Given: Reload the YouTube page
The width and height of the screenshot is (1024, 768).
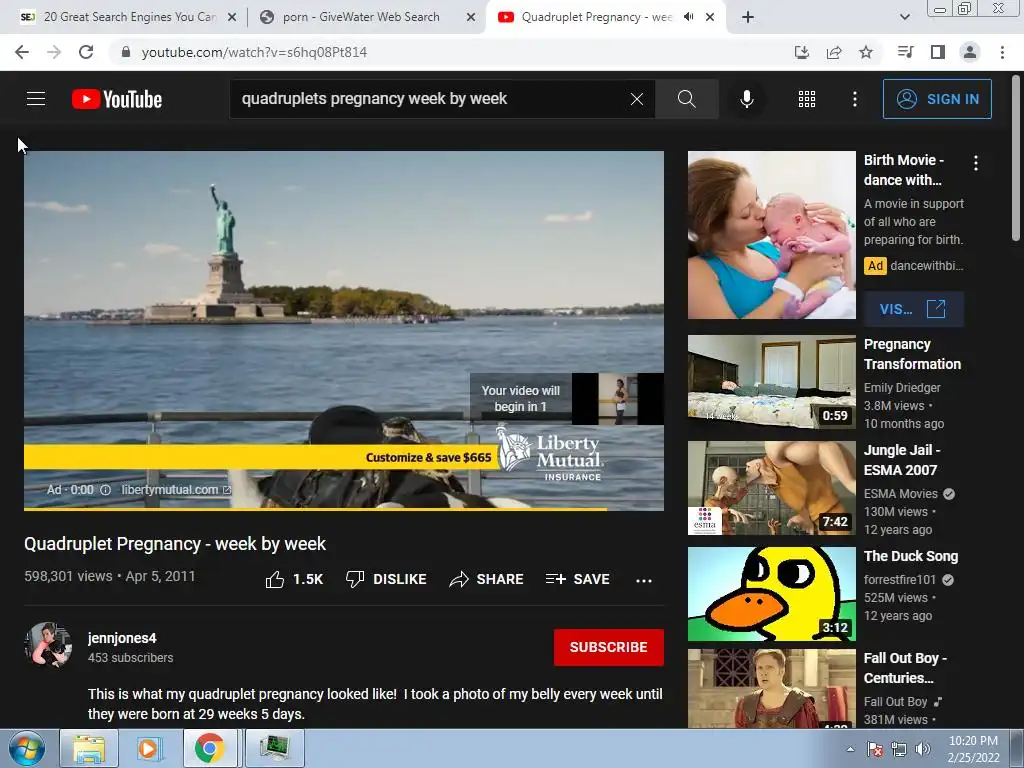Looking at the screenshot, I should click(x=86, y=52).
